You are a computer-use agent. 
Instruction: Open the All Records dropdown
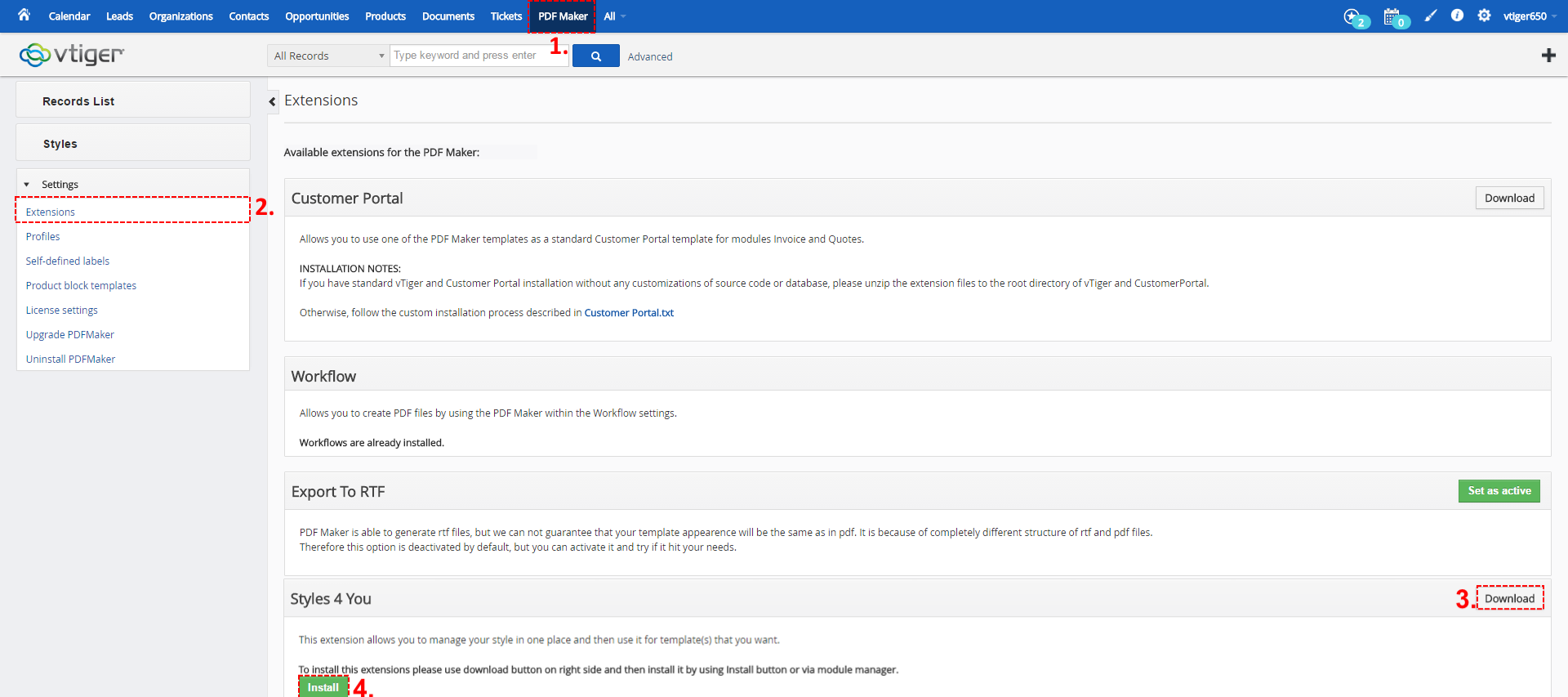click(x=328, y=56)
